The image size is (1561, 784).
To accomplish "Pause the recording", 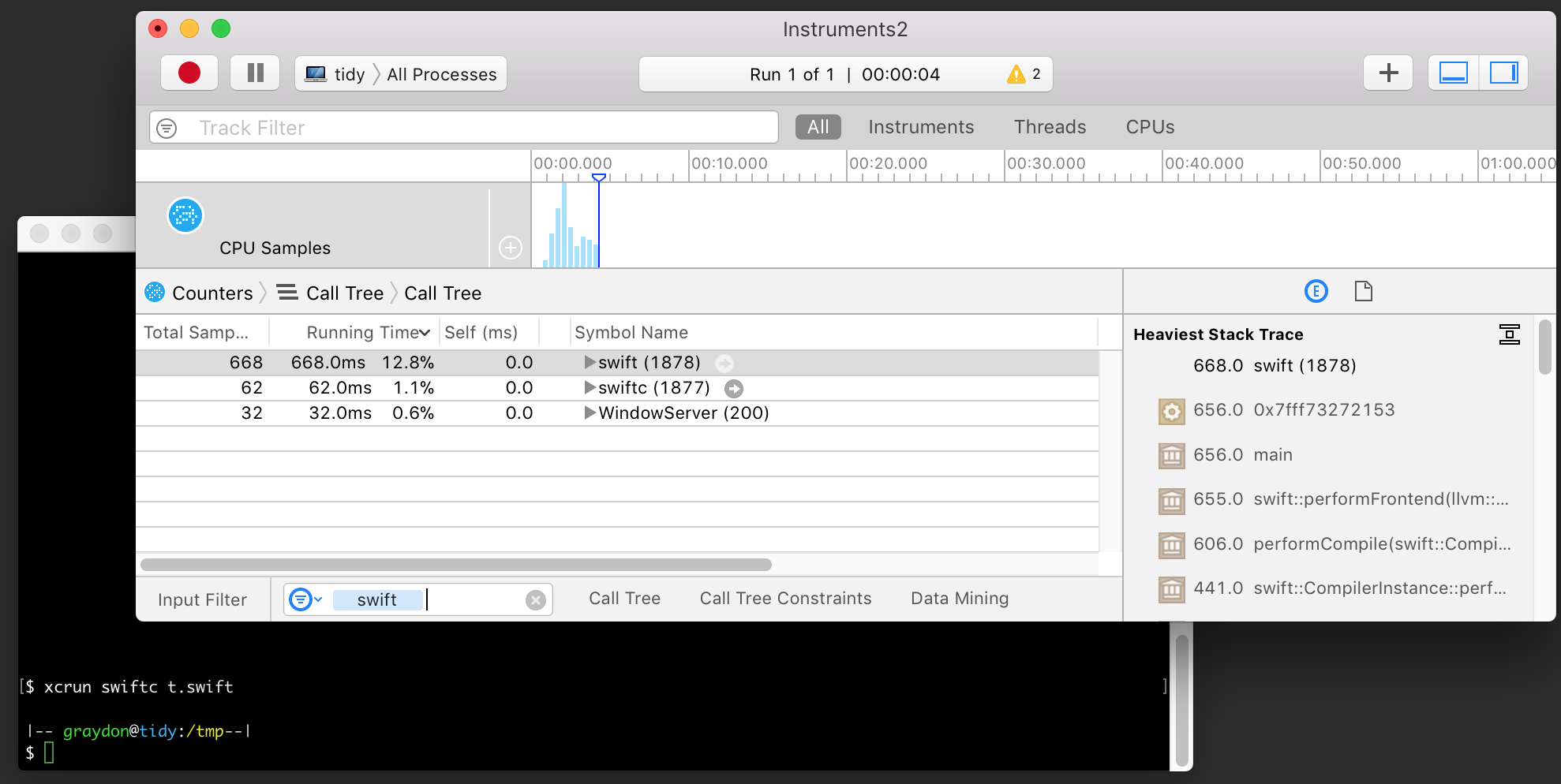I will click(254, 73).
